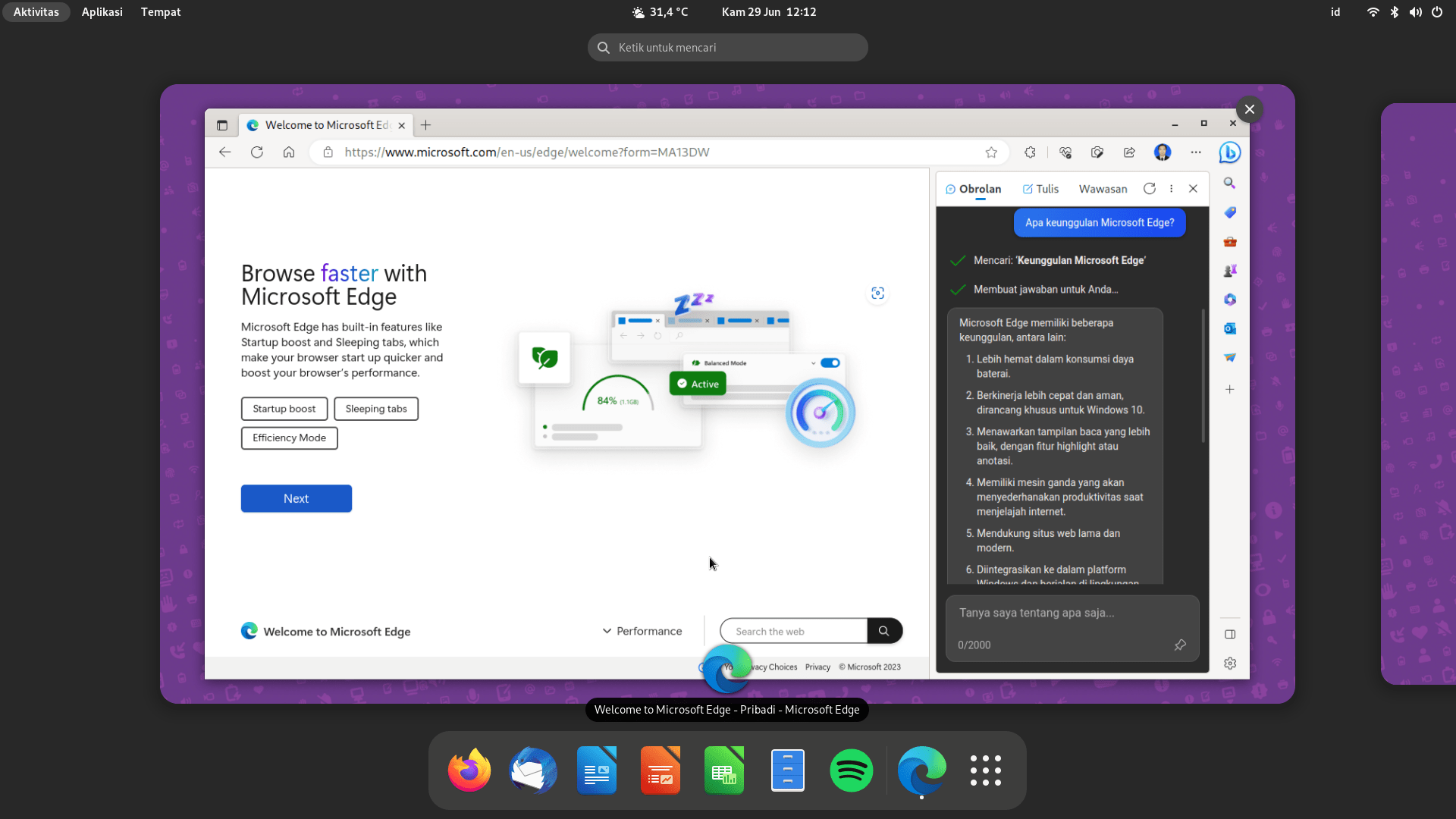This screenshot has width=1456, height=819.
Task: Open the Games chess sidebar icon
Action: 1230,271
